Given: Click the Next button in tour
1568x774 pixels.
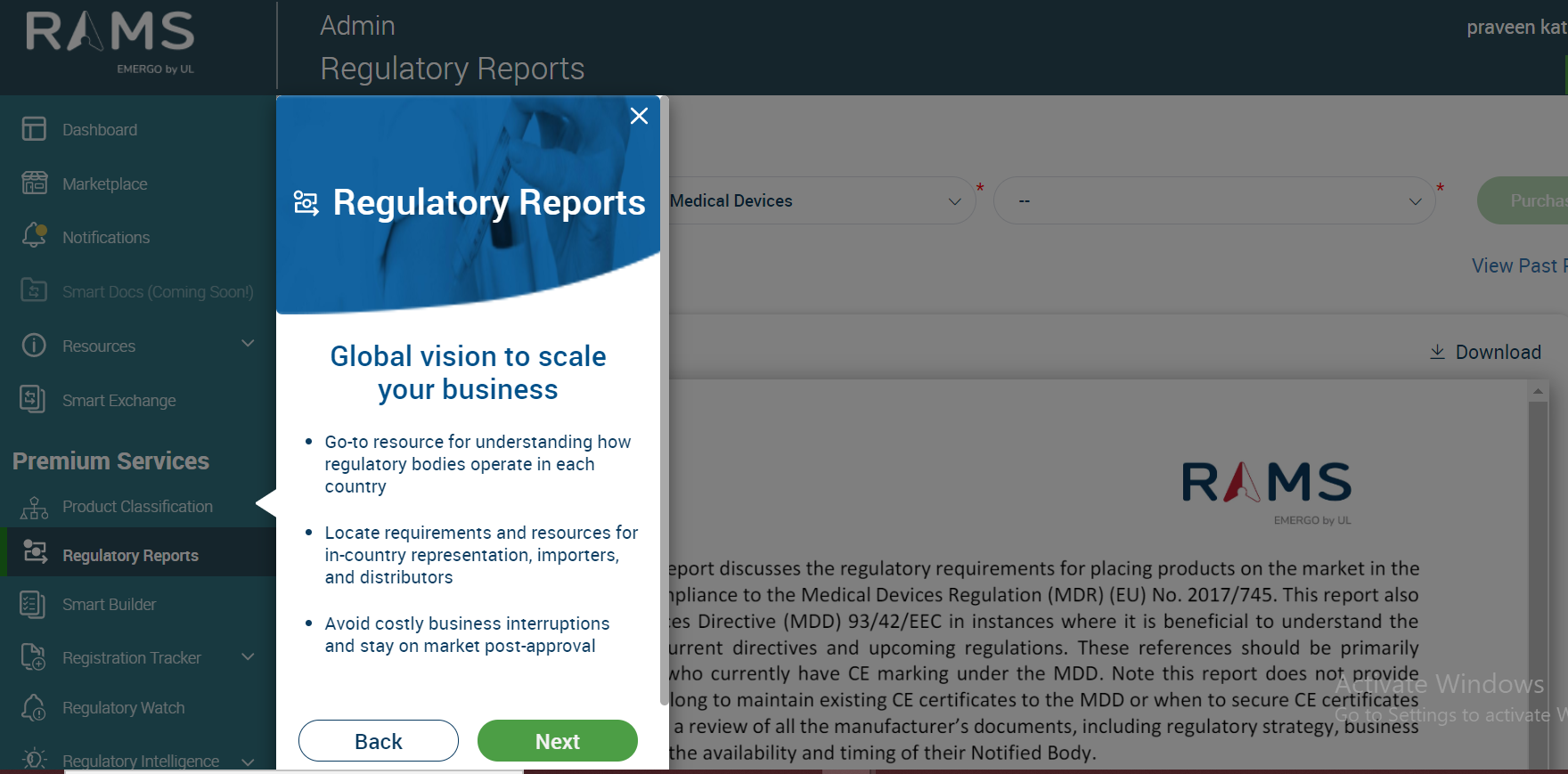Looking at the screenshot, I should [558, 741].
